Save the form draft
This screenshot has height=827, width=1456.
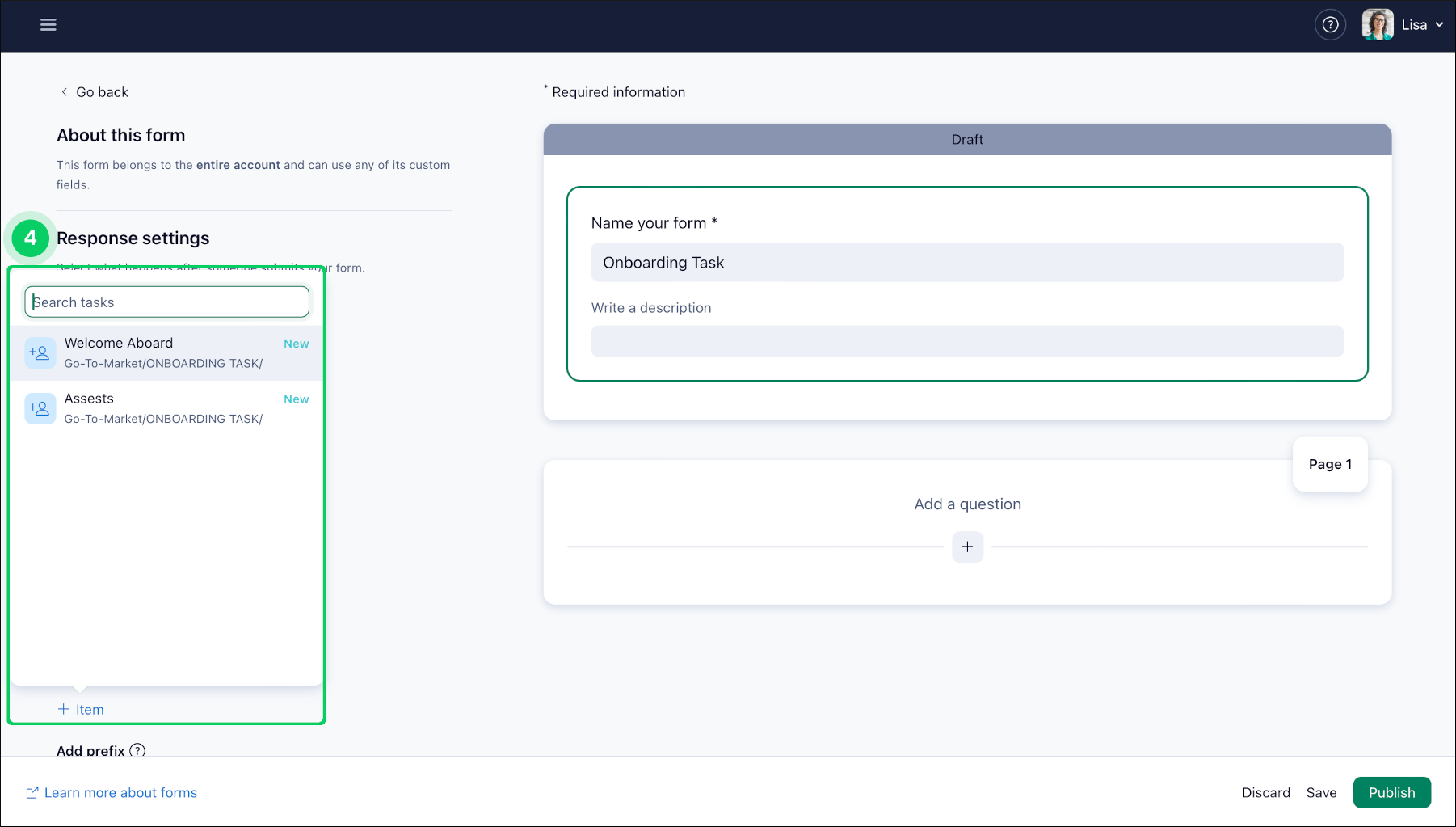click(x=1322, y=792)
